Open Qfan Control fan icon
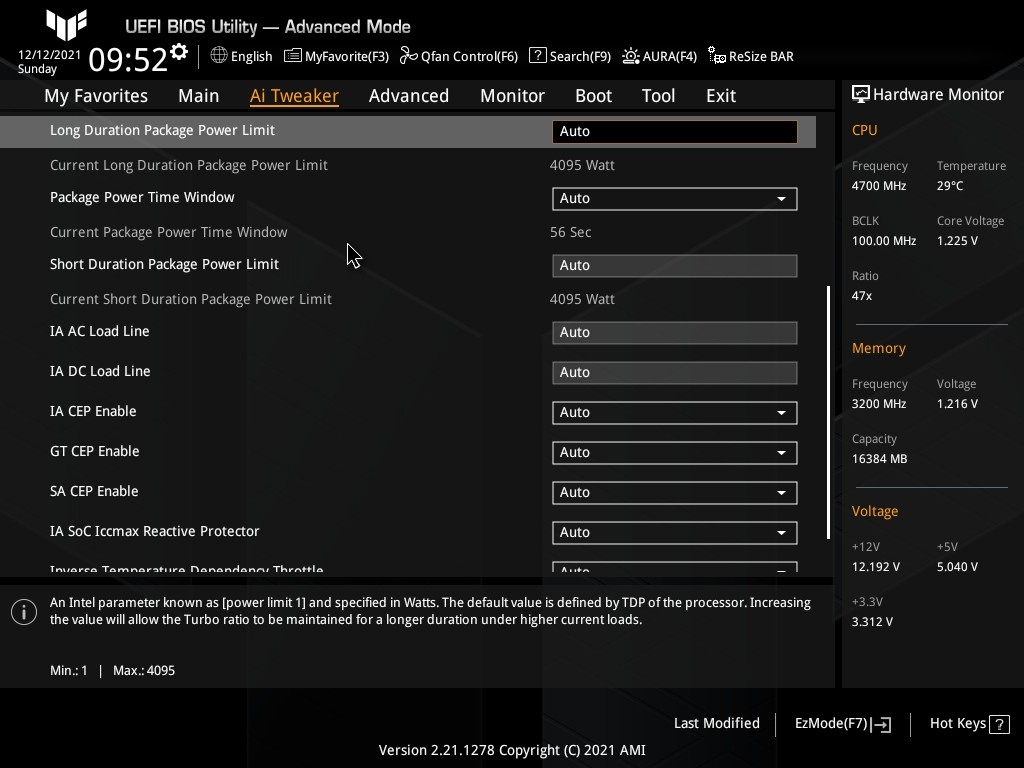Image resolution: width=1024 pixels, height=768 pixels. pyautogui.click(x=408, y=56)
